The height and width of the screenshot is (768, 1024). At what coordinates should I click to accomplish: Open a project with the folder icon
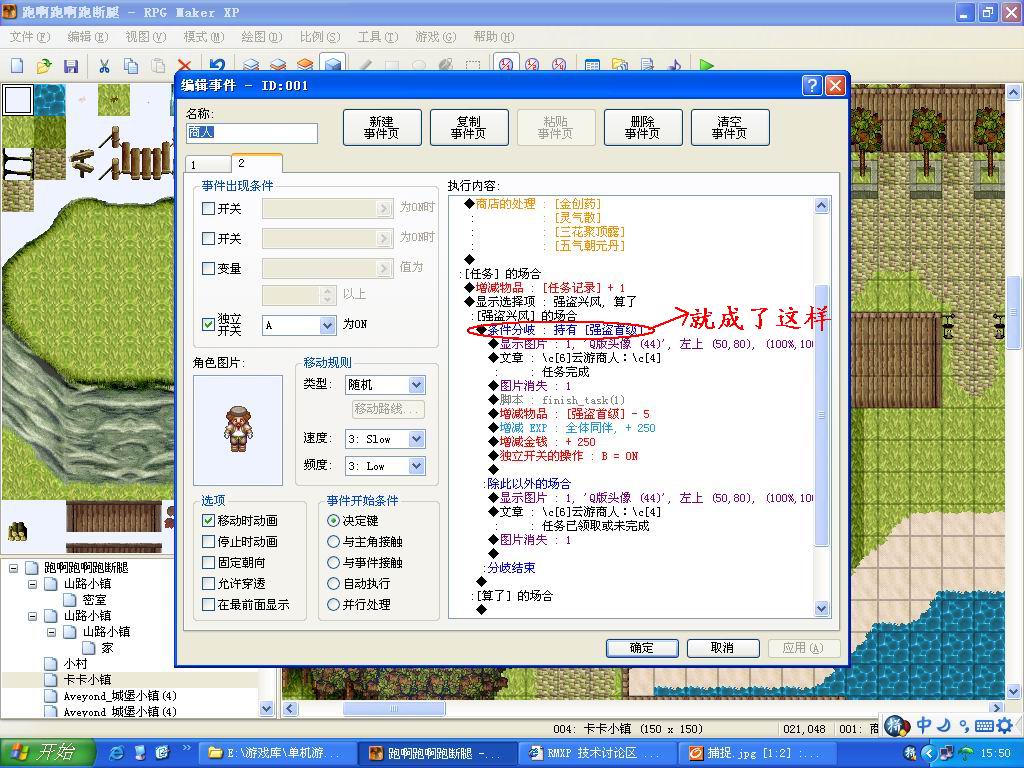click(44, 65)
